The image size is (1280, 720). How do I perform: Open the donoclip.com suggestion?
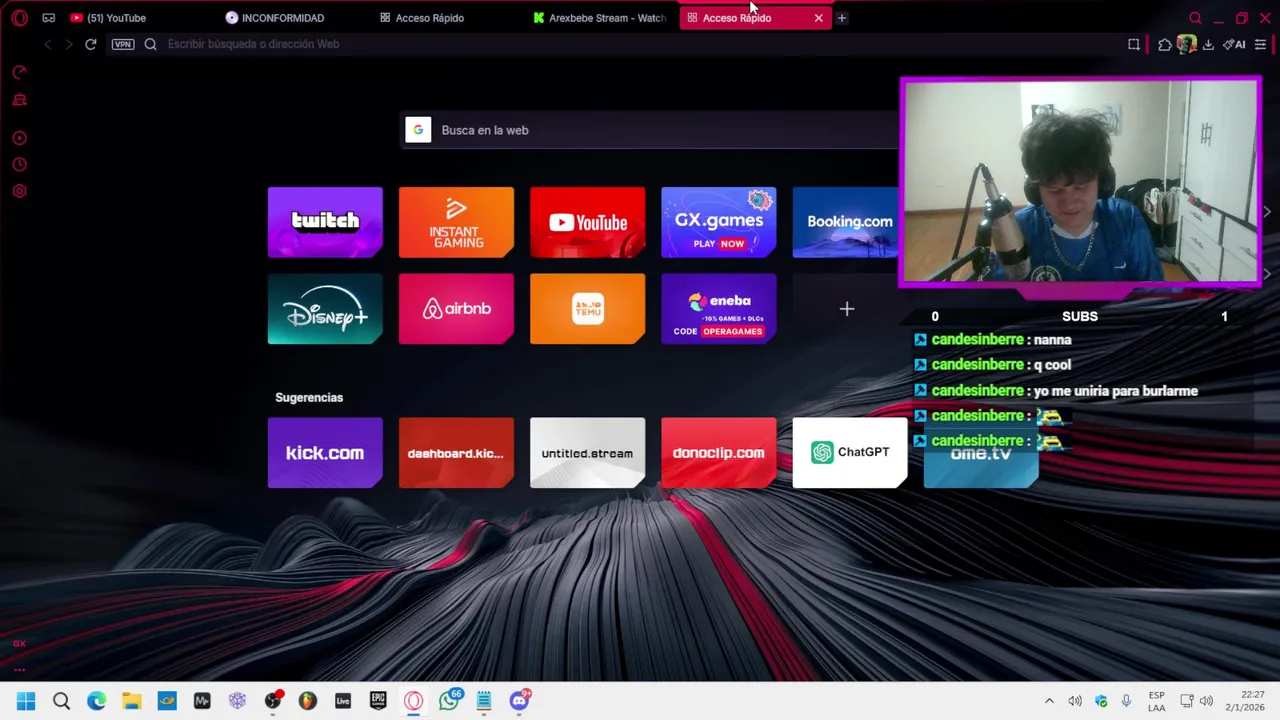(x=718, y=453)
